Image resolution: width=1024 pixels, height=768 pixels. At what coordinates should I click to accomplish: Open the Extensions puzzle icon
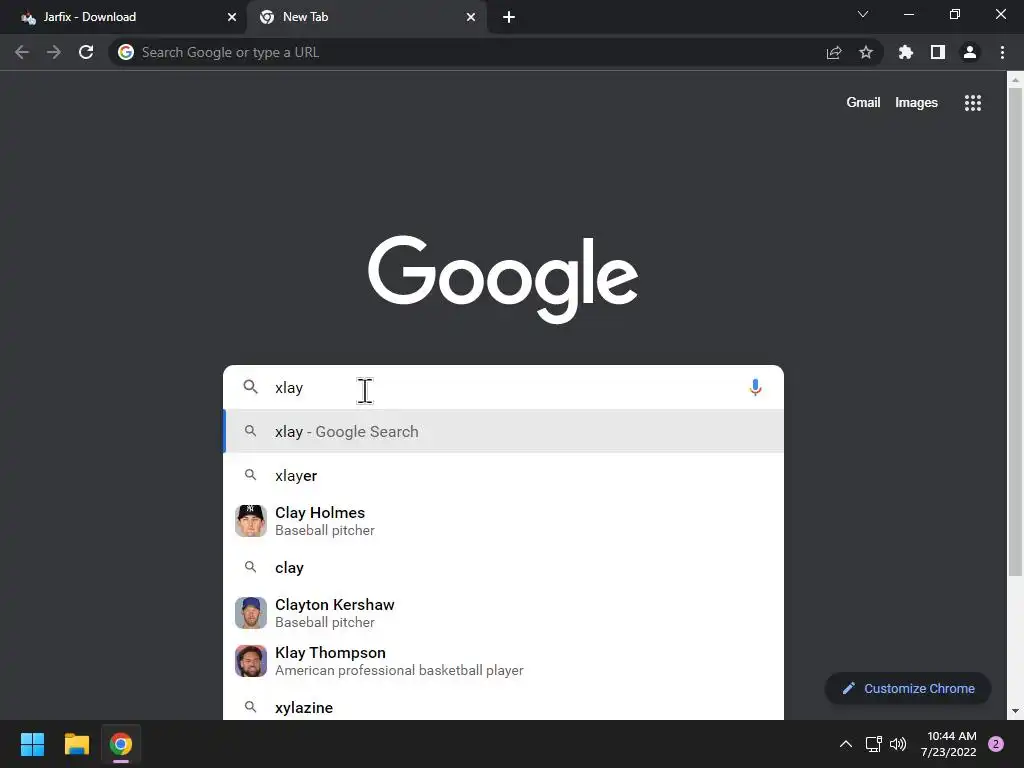pyautogui.click(x=905, y=52)
